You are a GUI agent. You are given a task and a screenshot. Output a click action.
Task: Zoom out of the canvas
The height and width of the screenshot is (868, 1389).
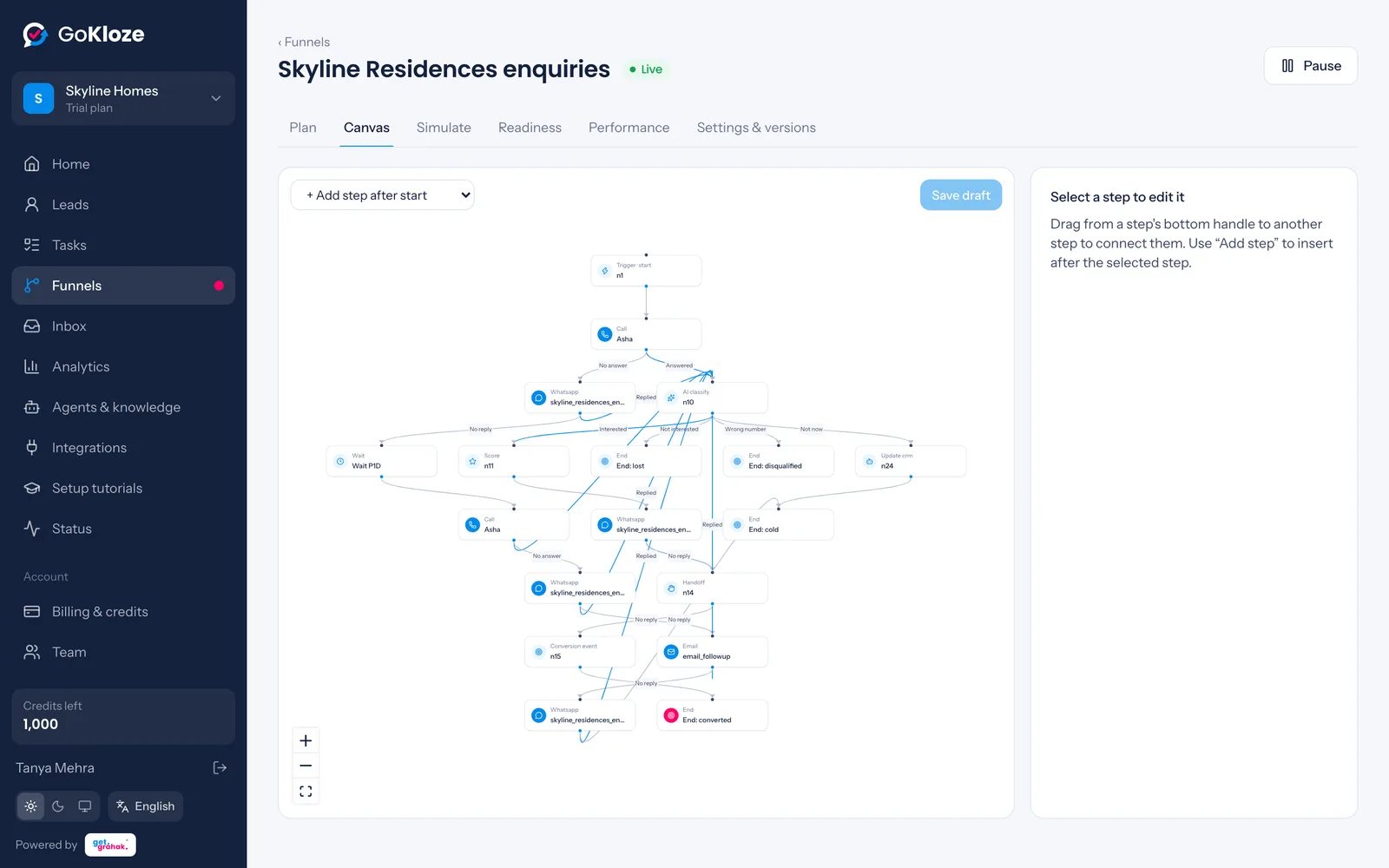(x=306, y=766)
